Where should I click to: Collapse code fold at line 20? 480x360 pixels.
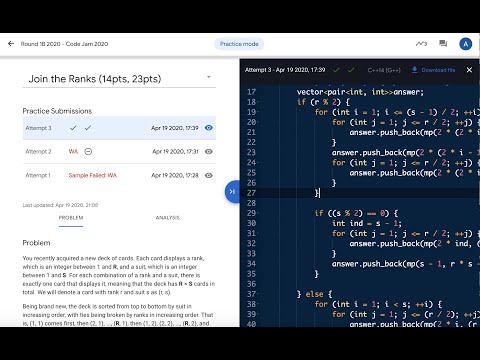258,122
